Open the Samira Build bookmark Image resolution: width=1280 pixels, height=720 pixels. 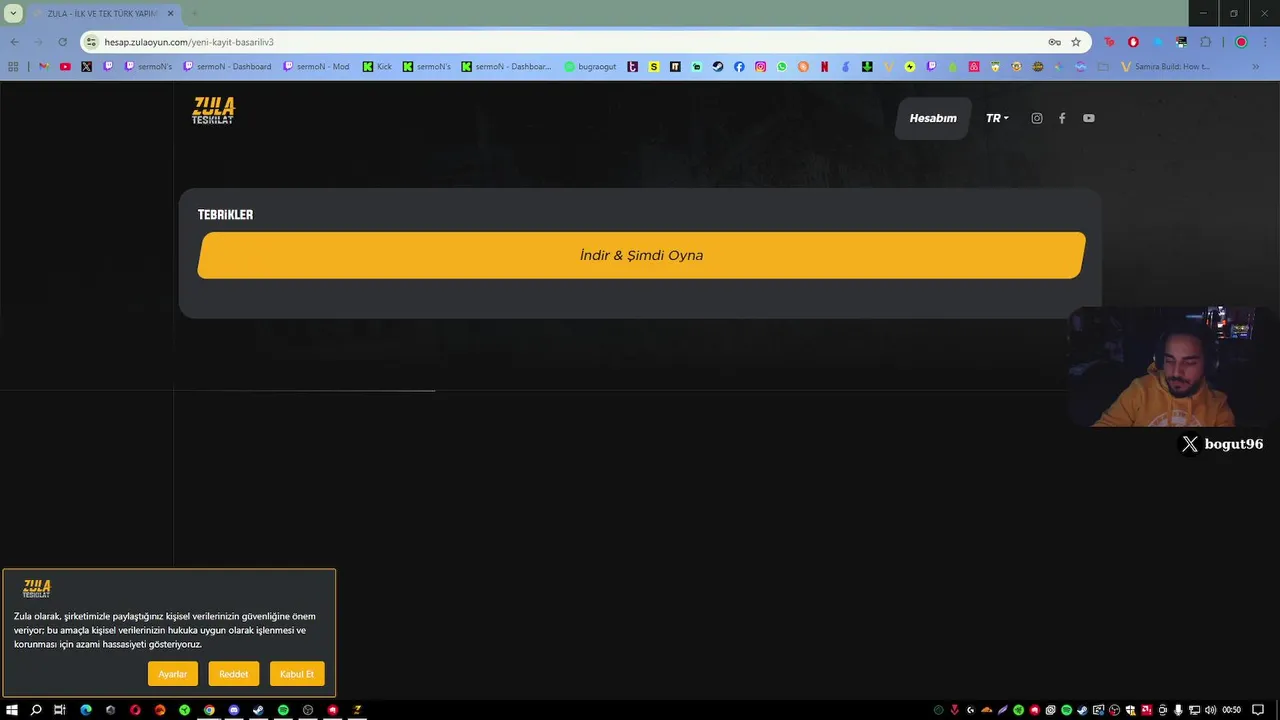point(1166,67)
